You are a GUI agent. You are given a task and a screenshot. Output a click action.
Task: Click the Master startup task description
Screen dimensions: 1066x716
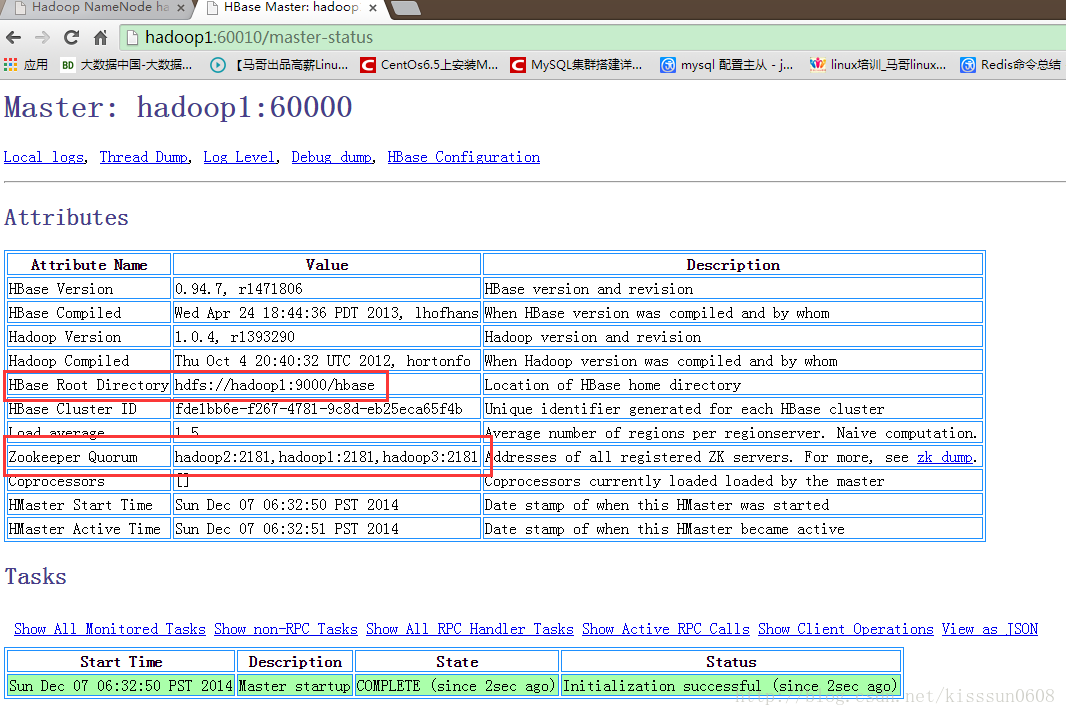click(x=294, y=685)
